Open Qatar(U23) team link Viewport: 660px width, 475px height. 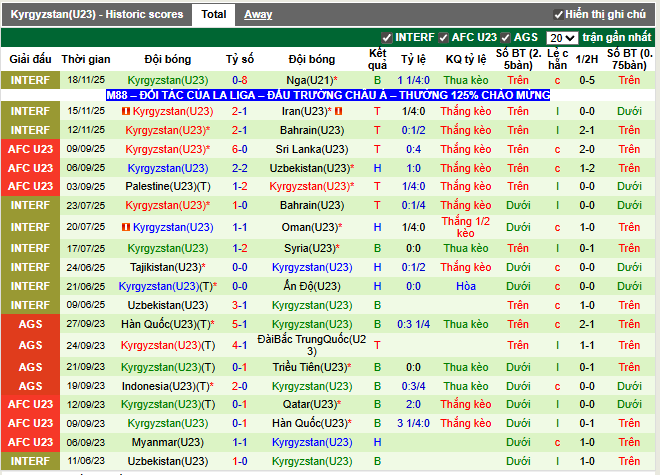click(312, 404)
